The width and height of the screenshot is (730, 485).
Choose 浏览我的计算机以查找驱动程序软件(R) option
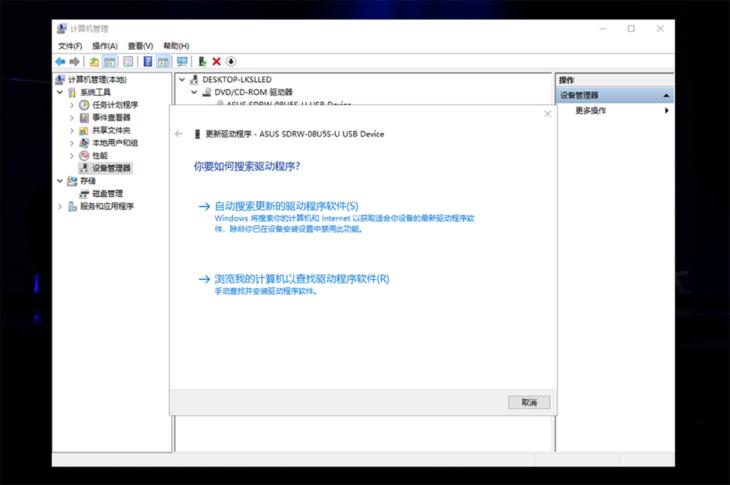(301, 279)
